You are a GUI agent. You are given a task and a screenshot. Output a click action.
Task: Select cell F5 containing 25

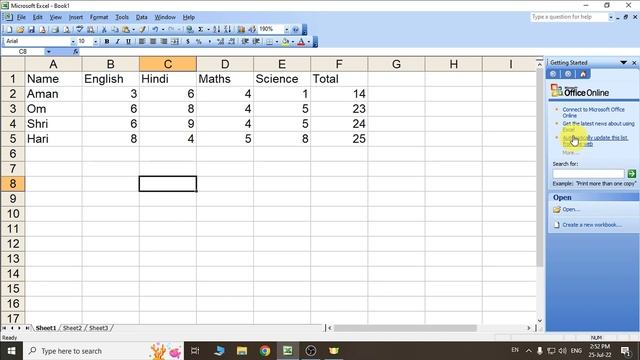click(339, 139)
